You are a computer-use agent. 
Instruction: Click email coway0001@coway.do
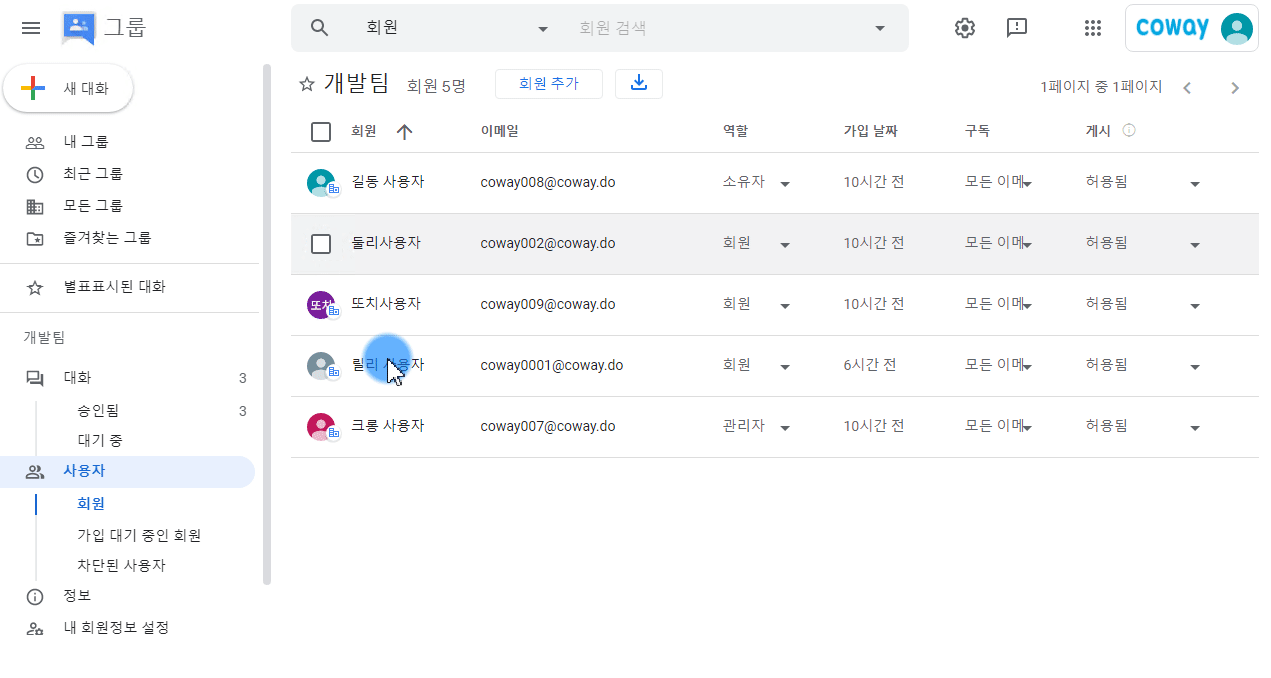click(x=552, y=366)
